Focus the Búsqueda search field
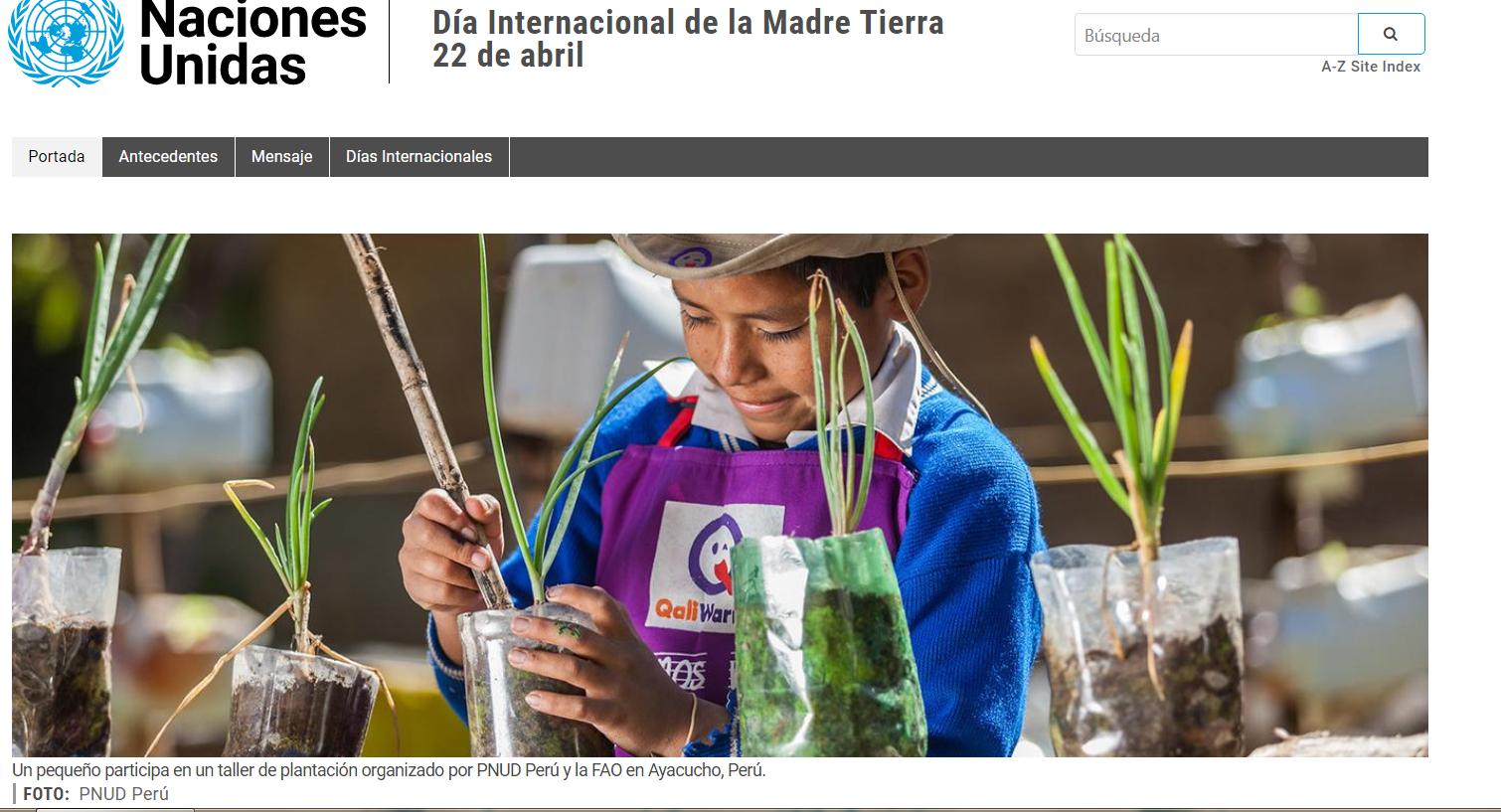The height and width of the screenshot is (812, 1501). (1216, 35)
